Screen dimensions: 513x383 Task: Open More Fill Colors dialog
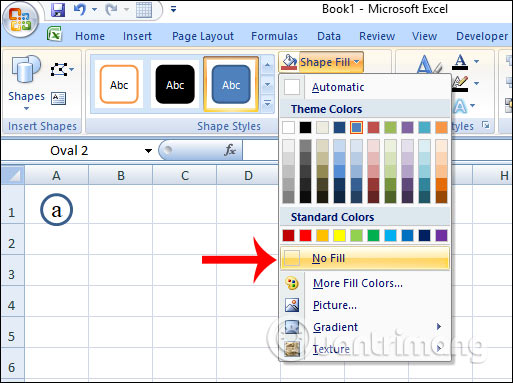click(x=365, y=283)
